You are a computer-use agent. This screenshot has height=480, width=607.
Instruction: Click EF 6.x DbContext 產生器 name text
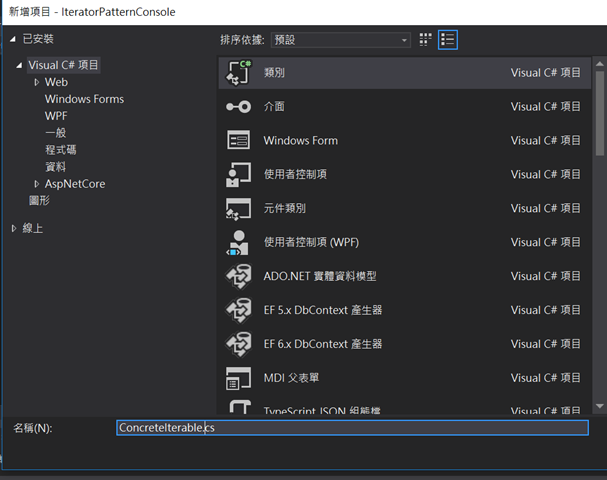click(x=323, y=344)
